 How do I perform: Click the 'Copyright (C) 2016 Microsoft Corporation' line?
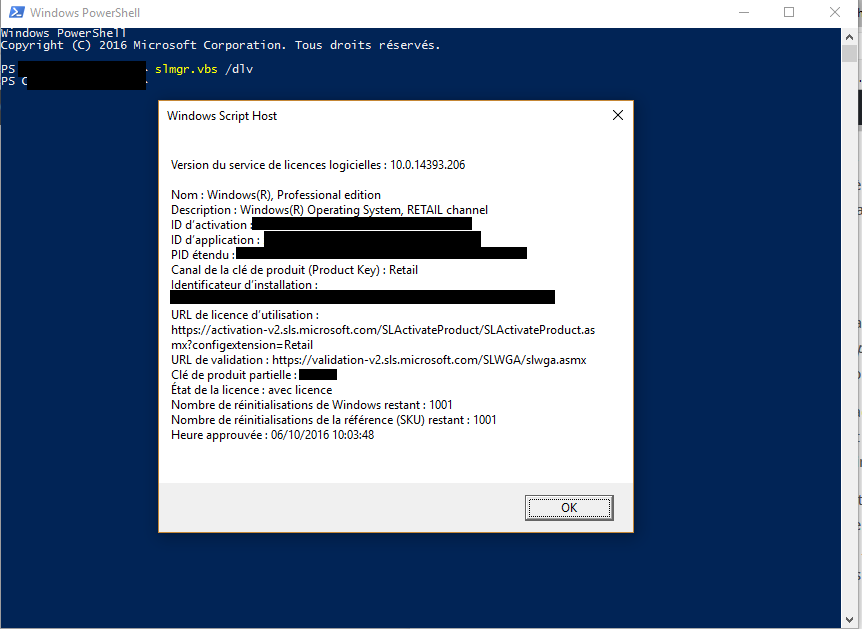tap(220, 45)
